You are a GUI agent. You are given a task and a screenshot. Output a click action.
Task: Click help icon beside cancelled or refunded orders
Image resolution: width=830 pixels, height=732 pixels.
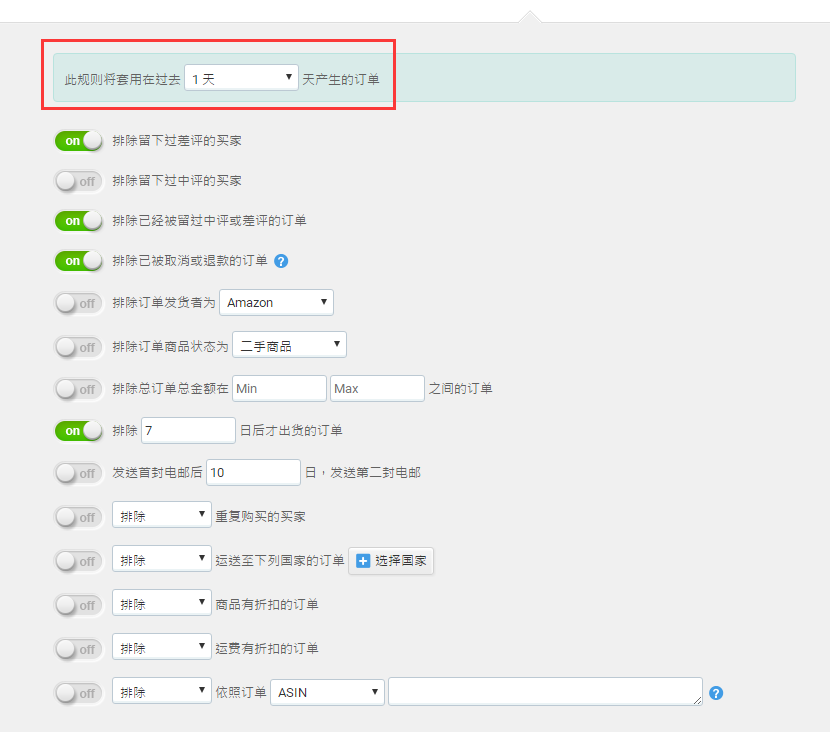click(x=281, y=261)
